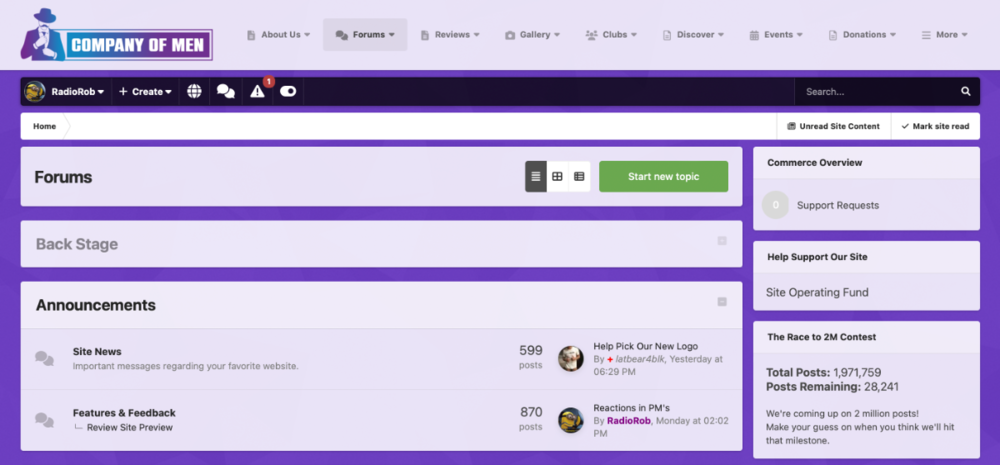
Task: Click inside the Search field
Action: click(x=875, y=91)
